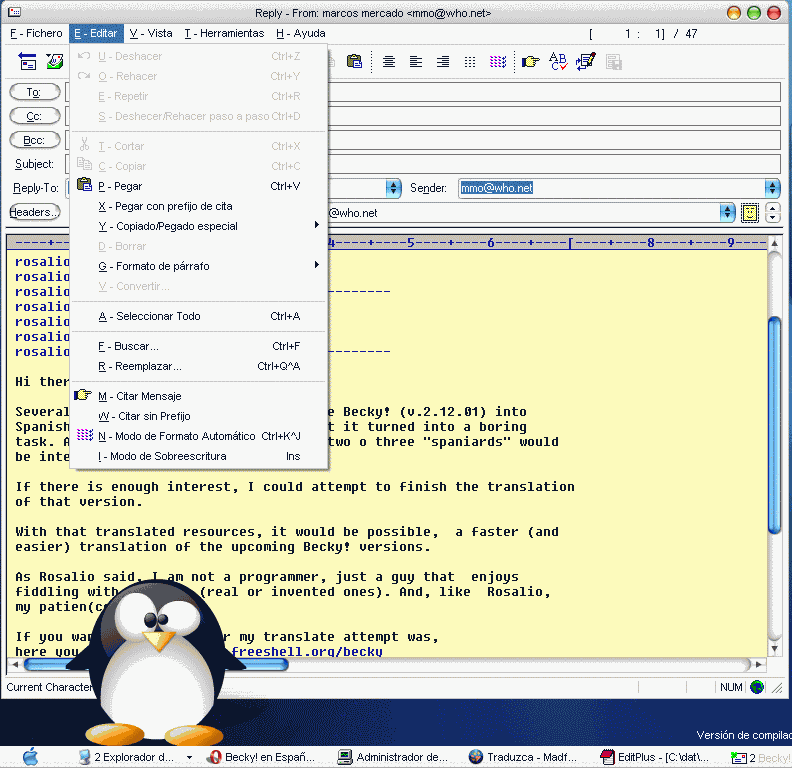Viewport: 792px width, 768px height.
Task: Click the message body scroll up arrow
Action: [x=774, y=244]
